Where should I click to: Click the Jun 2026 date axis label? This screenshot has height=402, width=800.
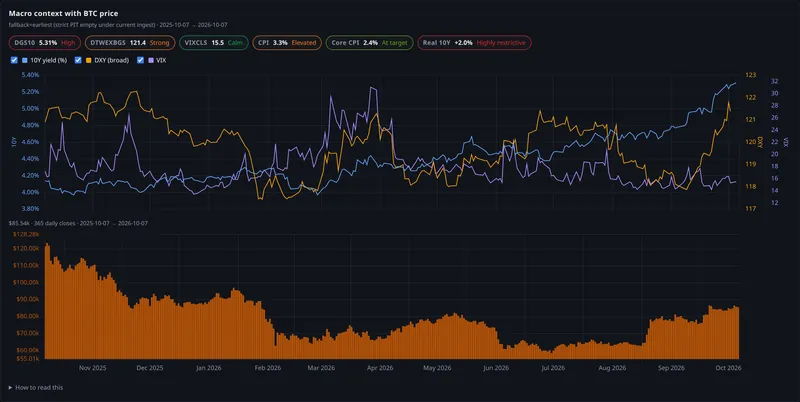click(x=495, y=368)
